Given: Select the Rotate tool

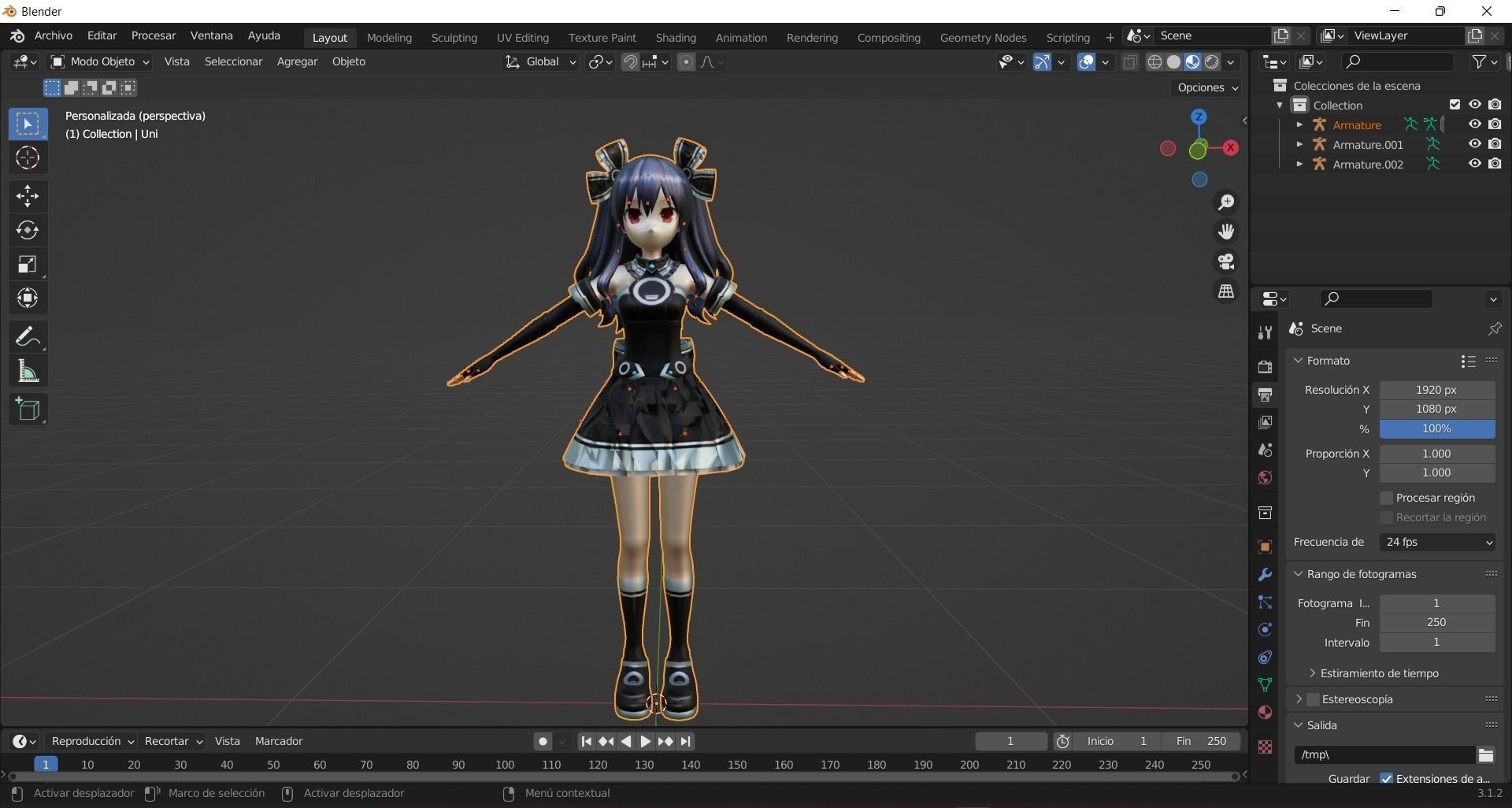Looking at the screenshot, I should click(28, 230).
